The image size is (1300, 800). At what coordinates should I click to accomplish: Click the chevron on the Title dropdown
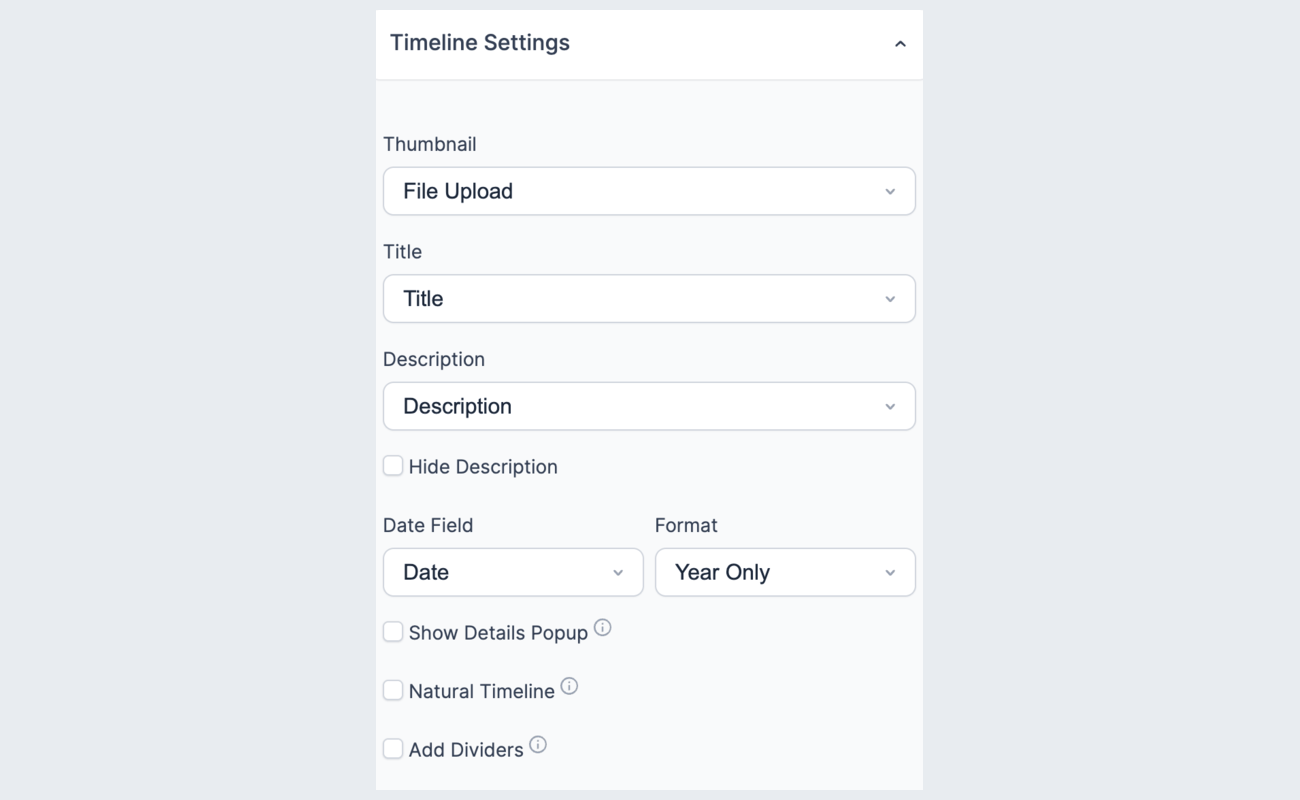pyautogui.click(x=891, y=298)
